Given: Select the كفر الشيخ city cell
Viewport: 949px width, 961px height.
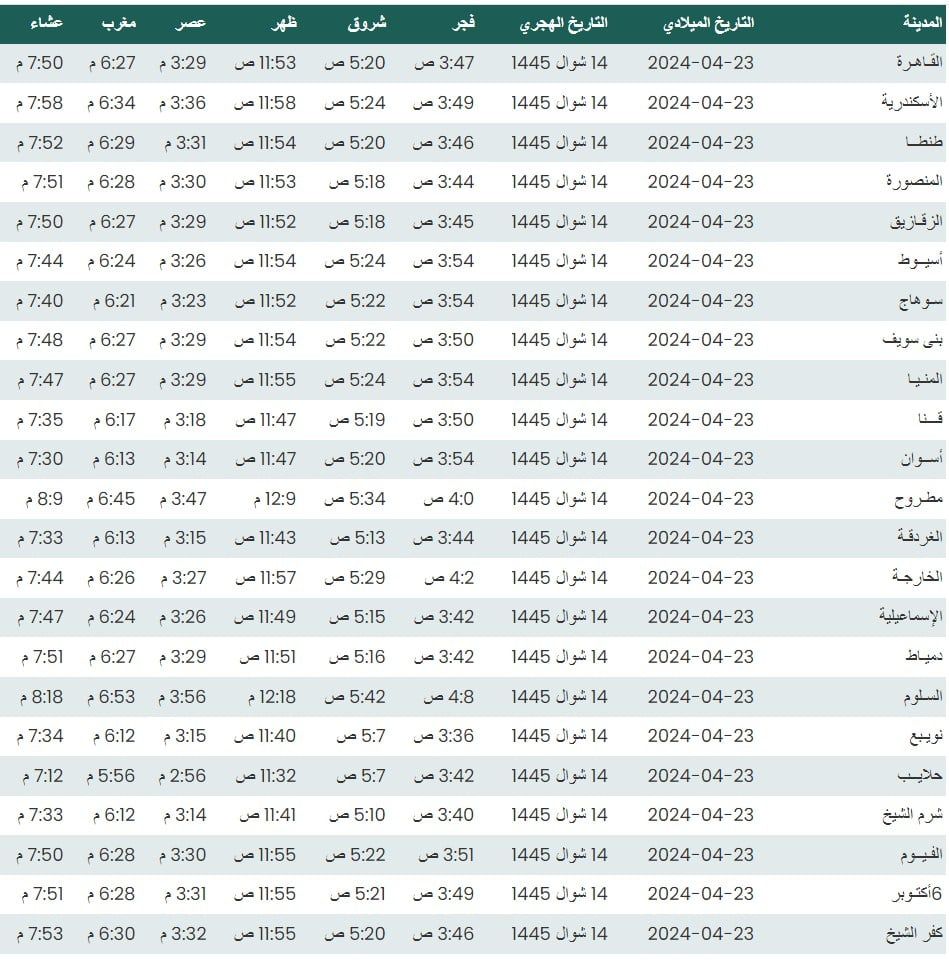Looking at the screenshot, I should coord(914,933).
